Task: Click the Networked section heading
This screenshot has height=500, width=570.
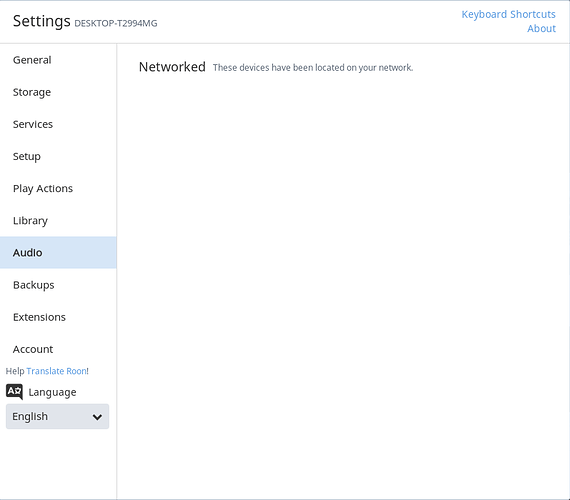Action: coord(172,67)
